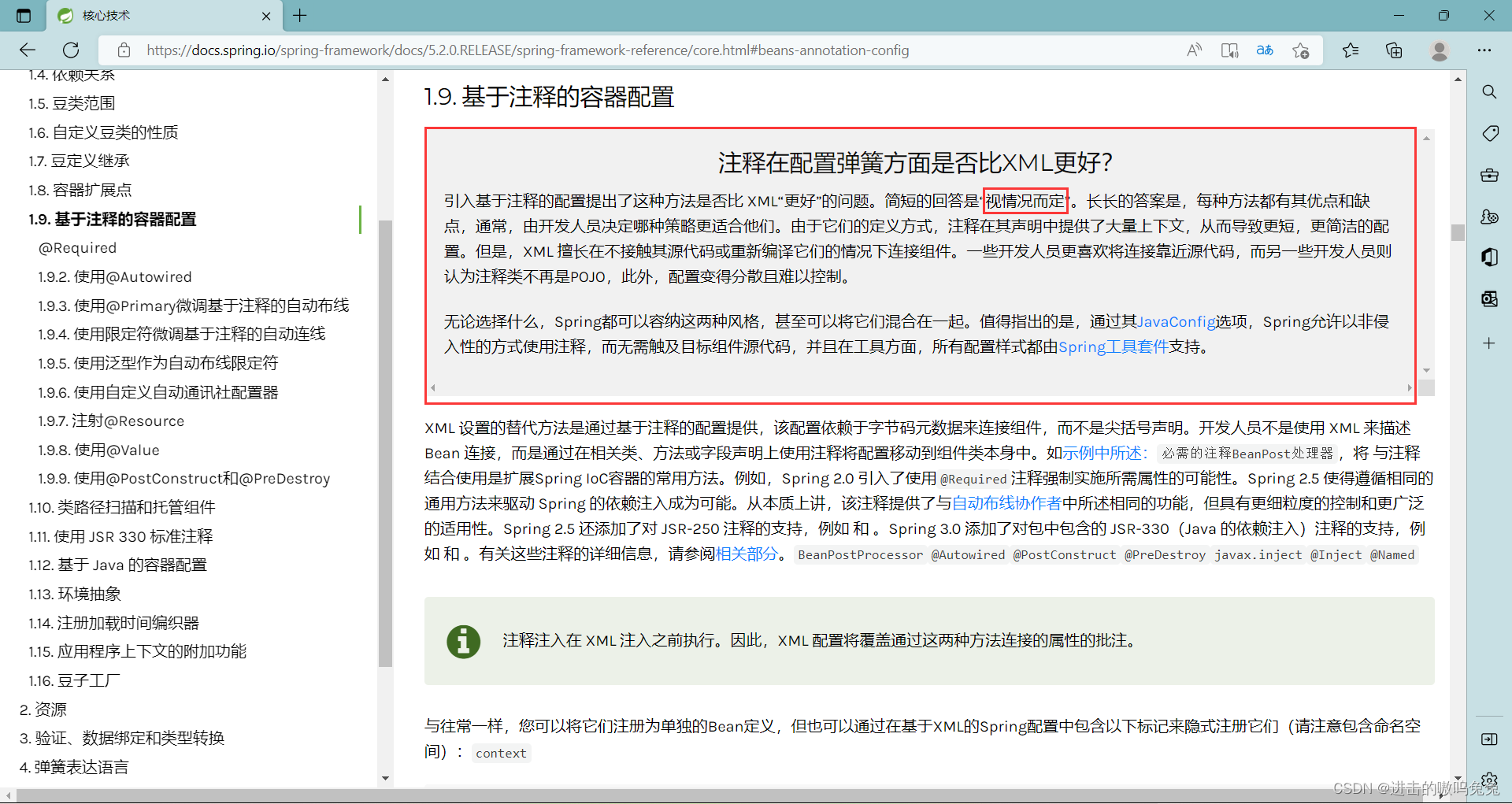Open sidebar Games icon
This screenshot has width=1512, height=804.
pyautogui.click(x=1489, y=217)
